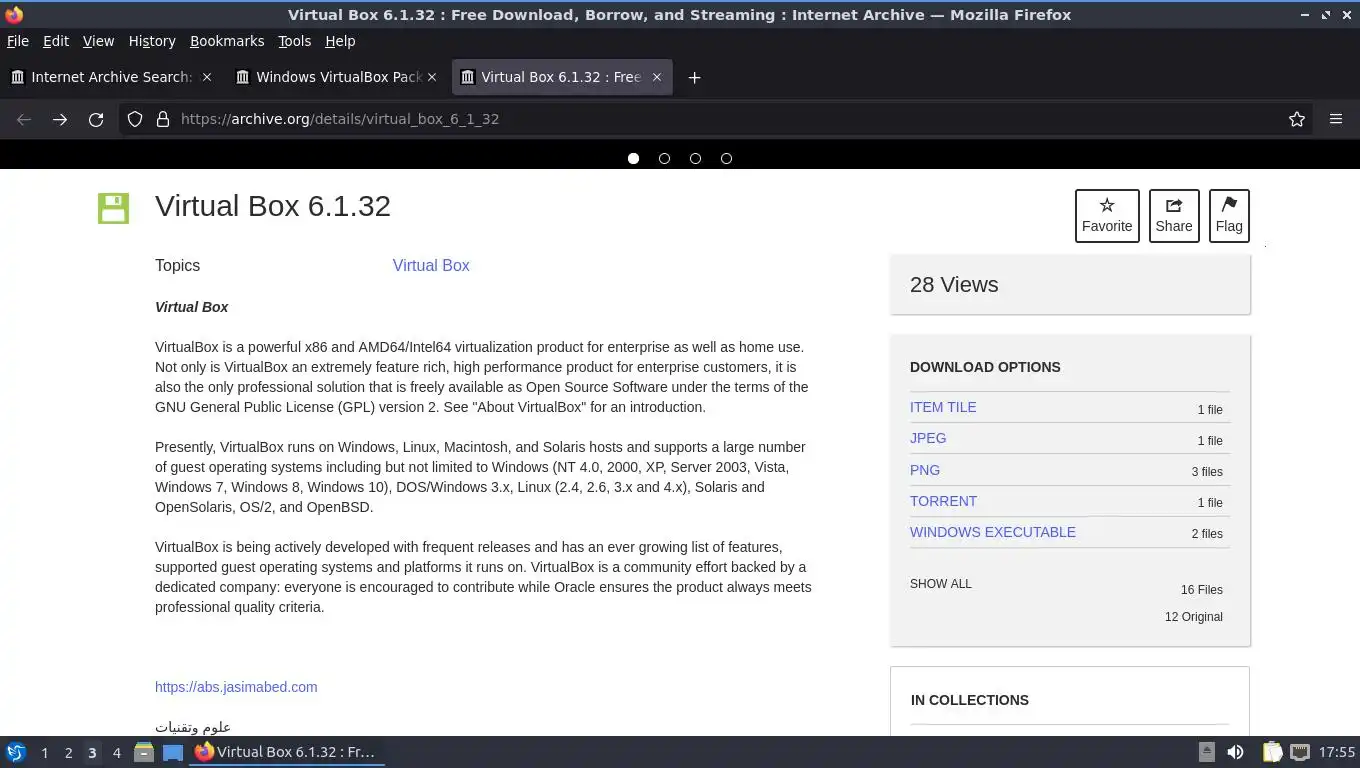This screenshot has width=1360, height=768.
Task: Click the Virtual Box 6.1.32 heading
Action: tap(273, 206)
